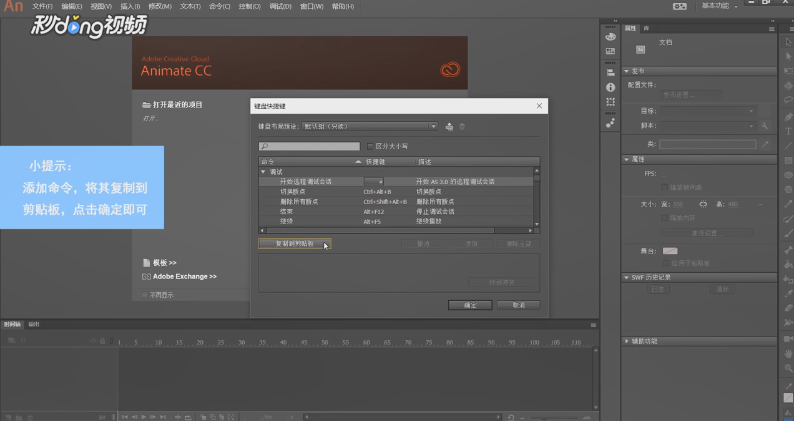Screen dimensions: 794x421
Task: Check the 应用于粘贴板 checkbox
Action: click(666, 263)
